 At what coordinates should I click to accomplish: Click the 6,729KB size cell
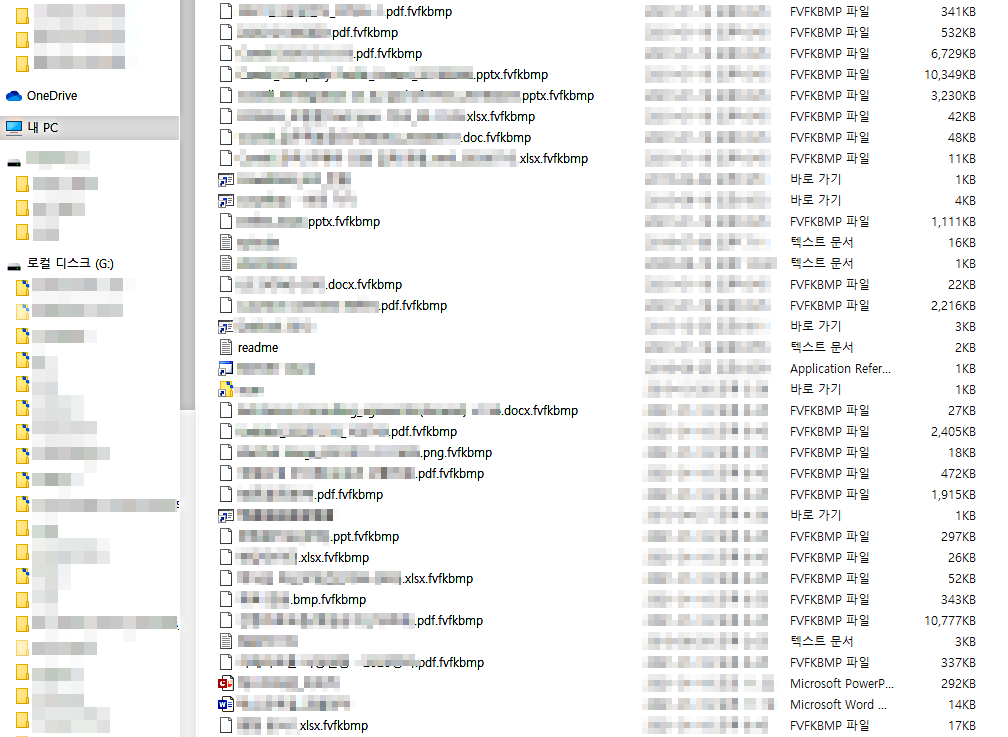pos(953,53)
